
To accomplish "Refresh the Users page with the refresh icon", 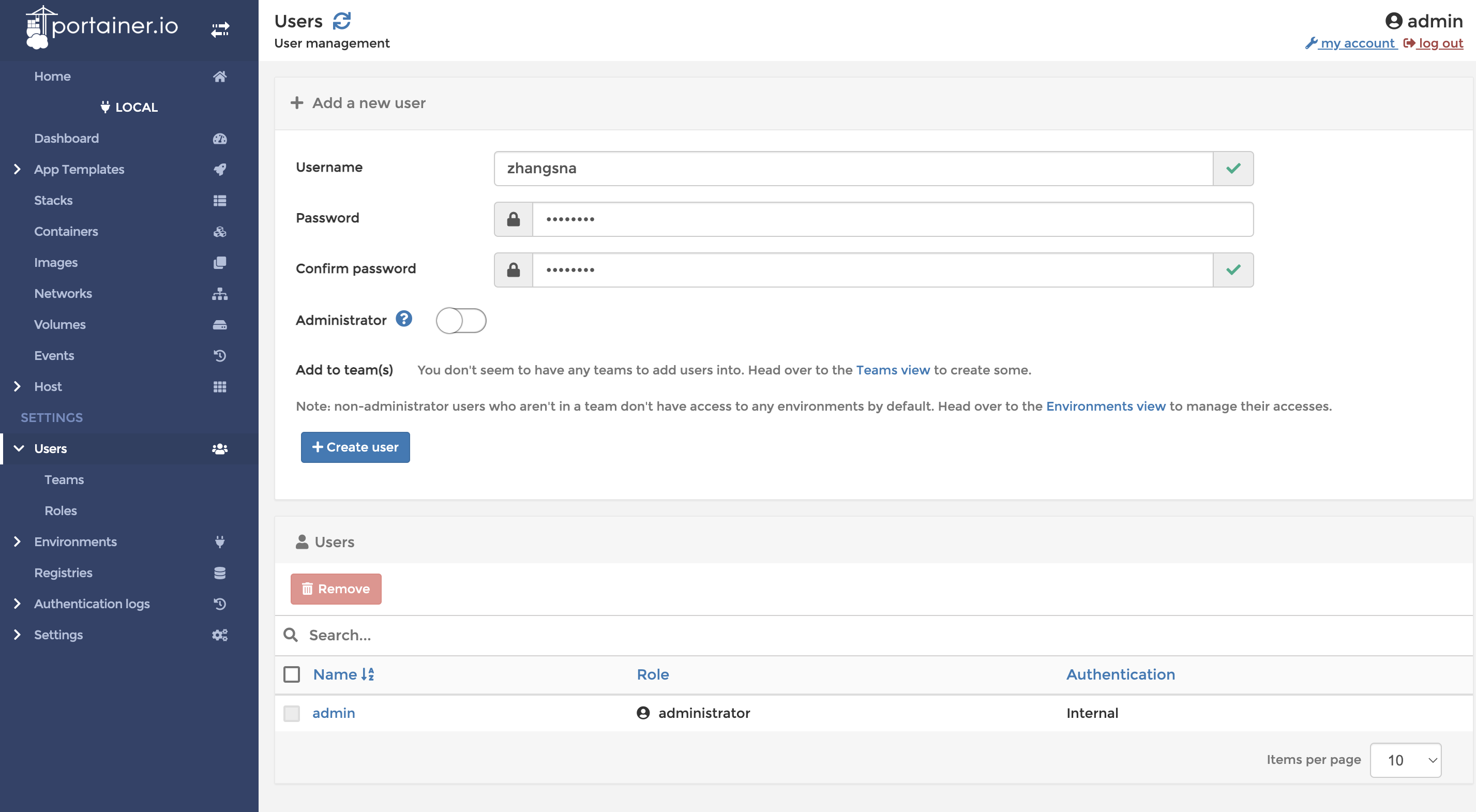I will click(341, 21).
